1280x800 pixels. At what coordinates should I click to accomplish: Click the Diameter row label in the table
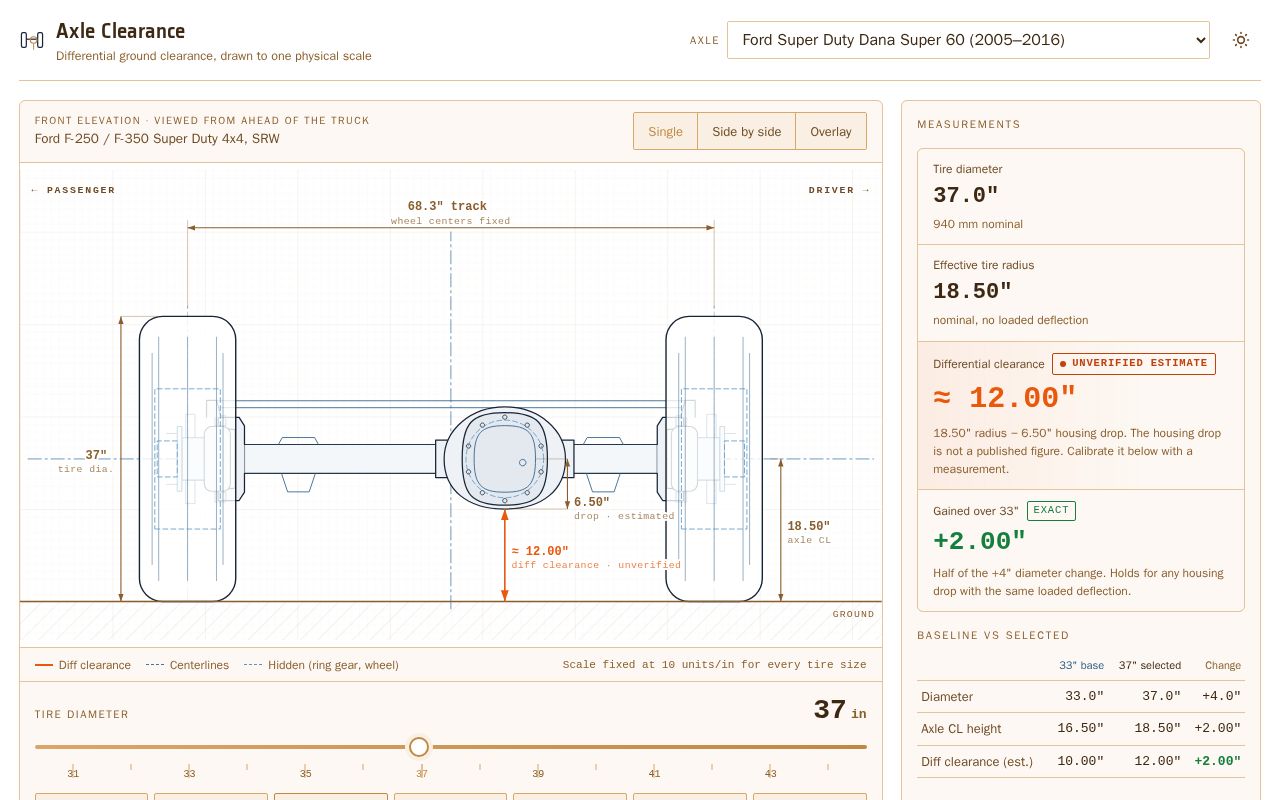(947, 696)
